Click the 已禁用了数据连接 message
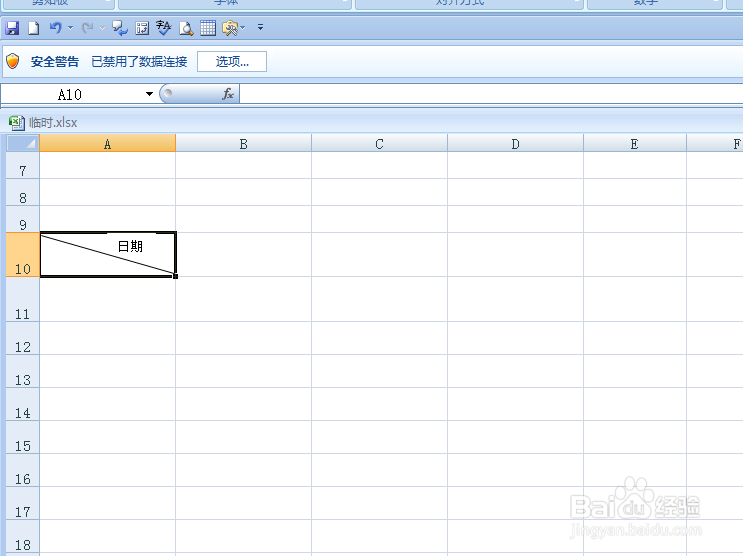Viewport: 743px width, 556px height. click(139, 62)
